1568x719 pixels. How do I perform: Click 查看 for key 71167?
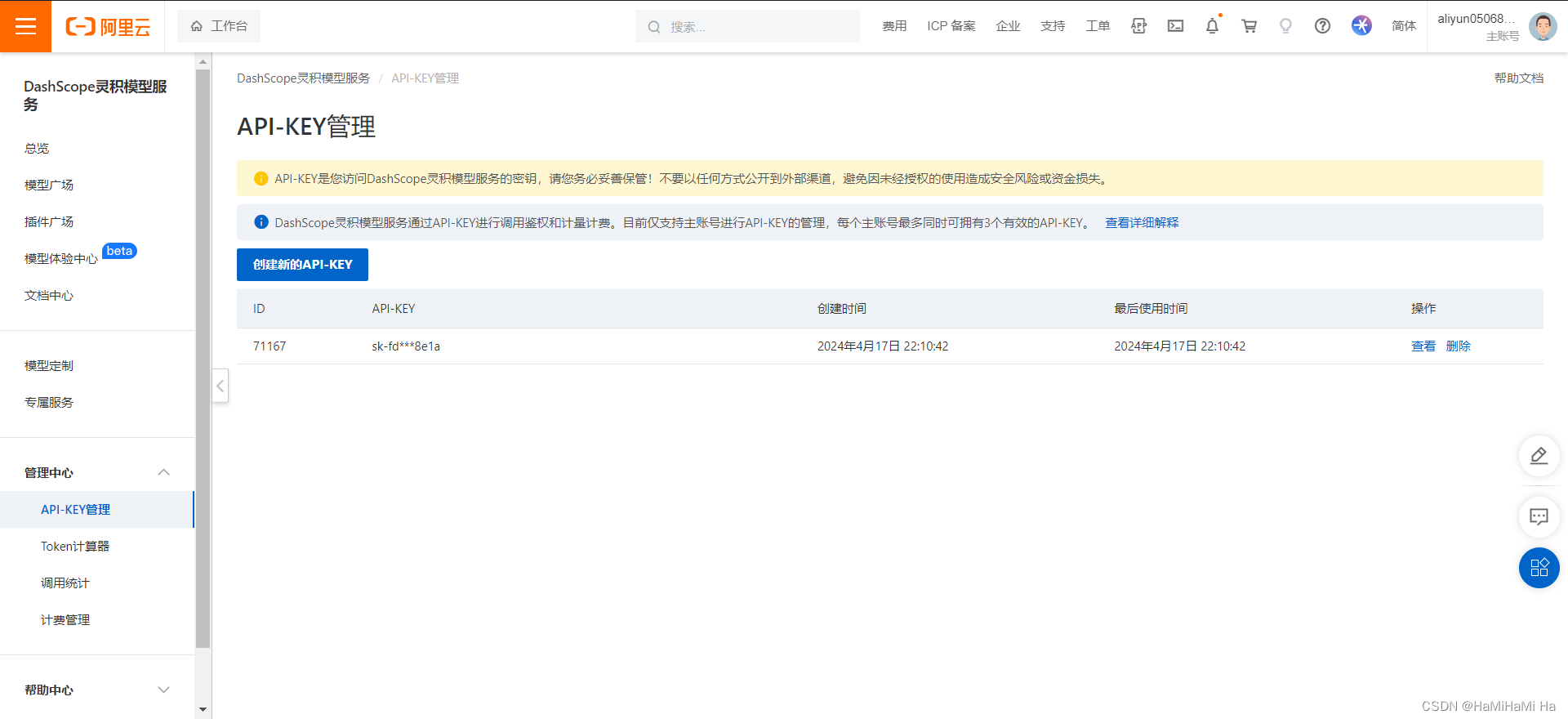[x=1423, y=346]
